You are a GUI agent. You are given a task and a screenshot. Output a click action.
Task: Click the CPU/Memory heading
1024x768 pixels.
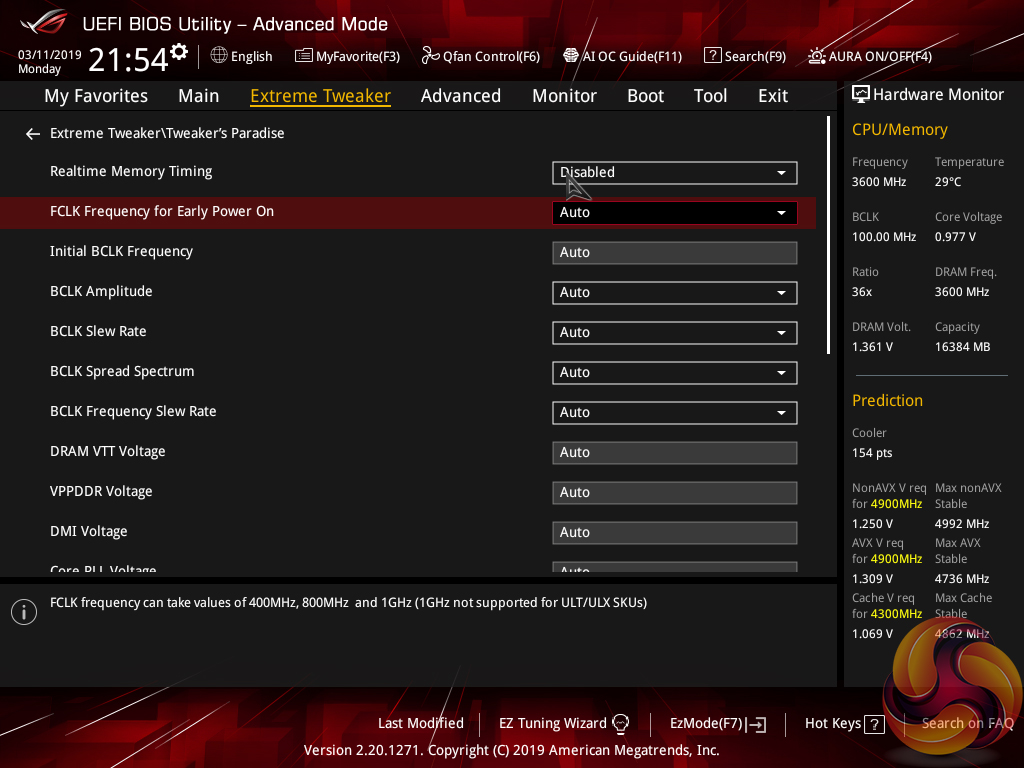pos(899,129)
